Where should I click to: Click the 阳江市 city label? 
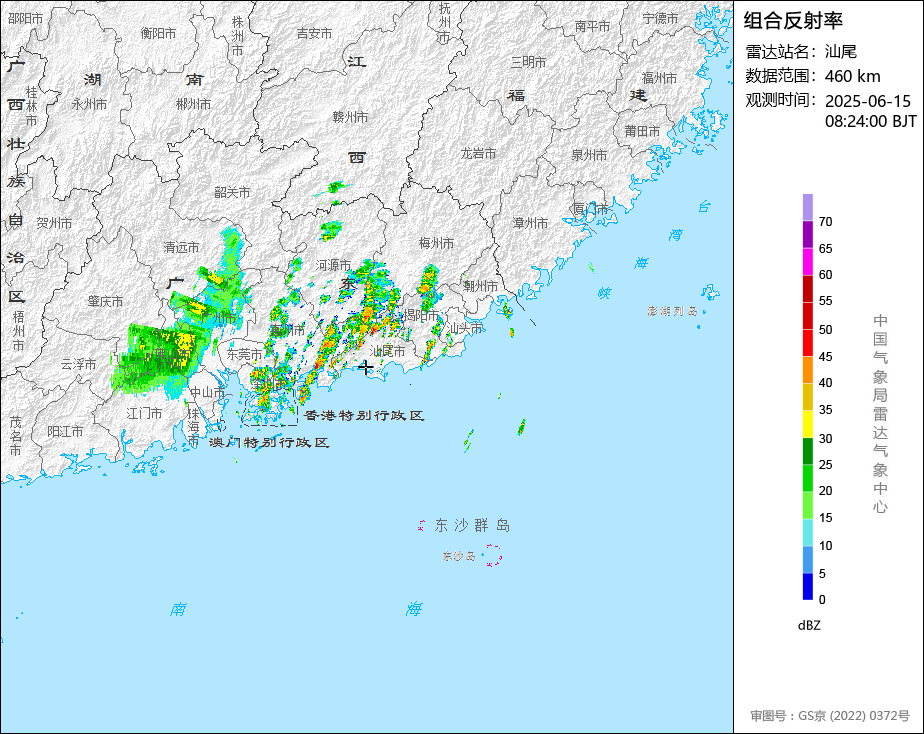(x=65, y=431)
